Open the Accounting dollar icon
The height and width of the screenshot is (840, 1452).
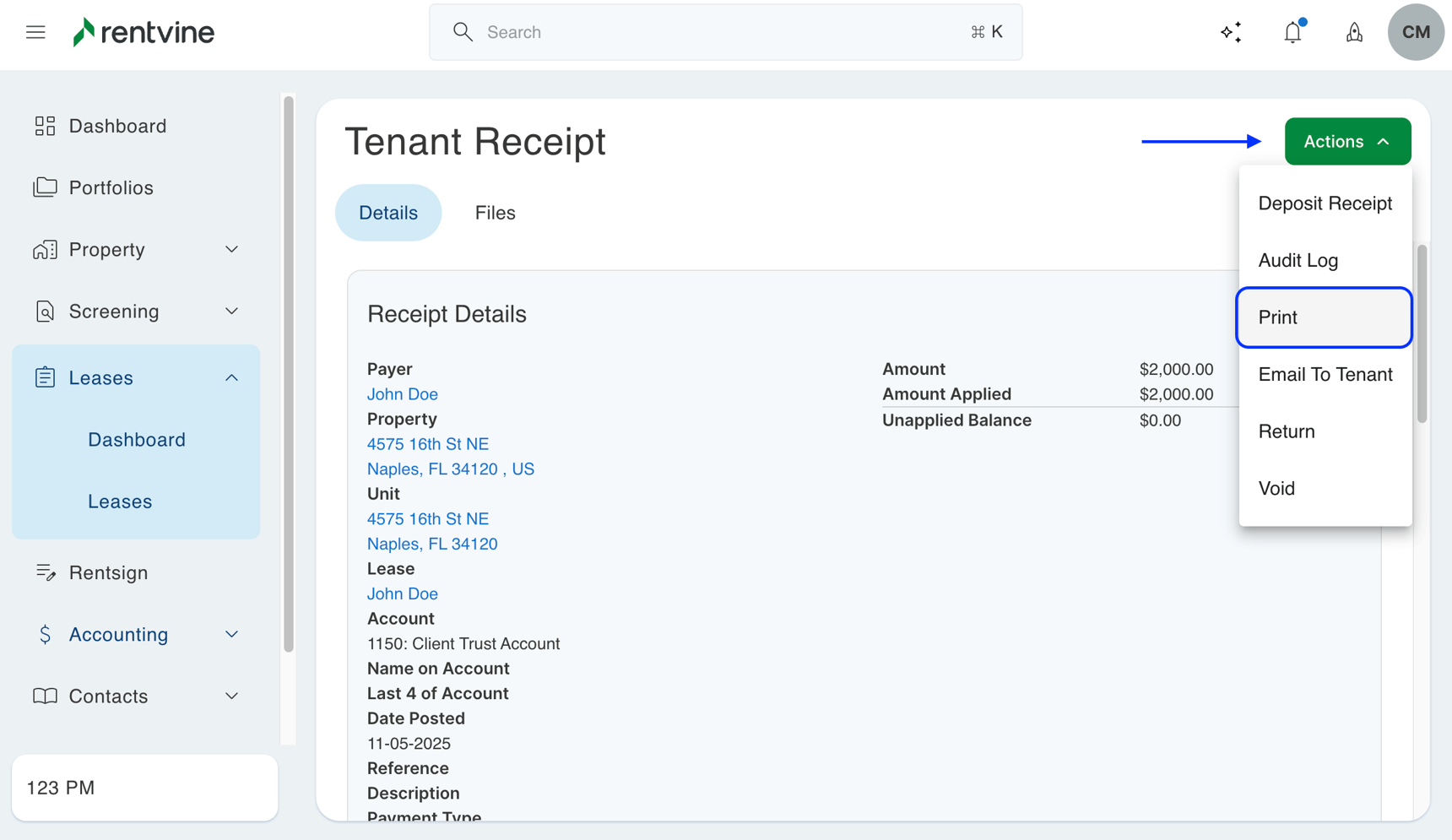(x=45, y=634)
